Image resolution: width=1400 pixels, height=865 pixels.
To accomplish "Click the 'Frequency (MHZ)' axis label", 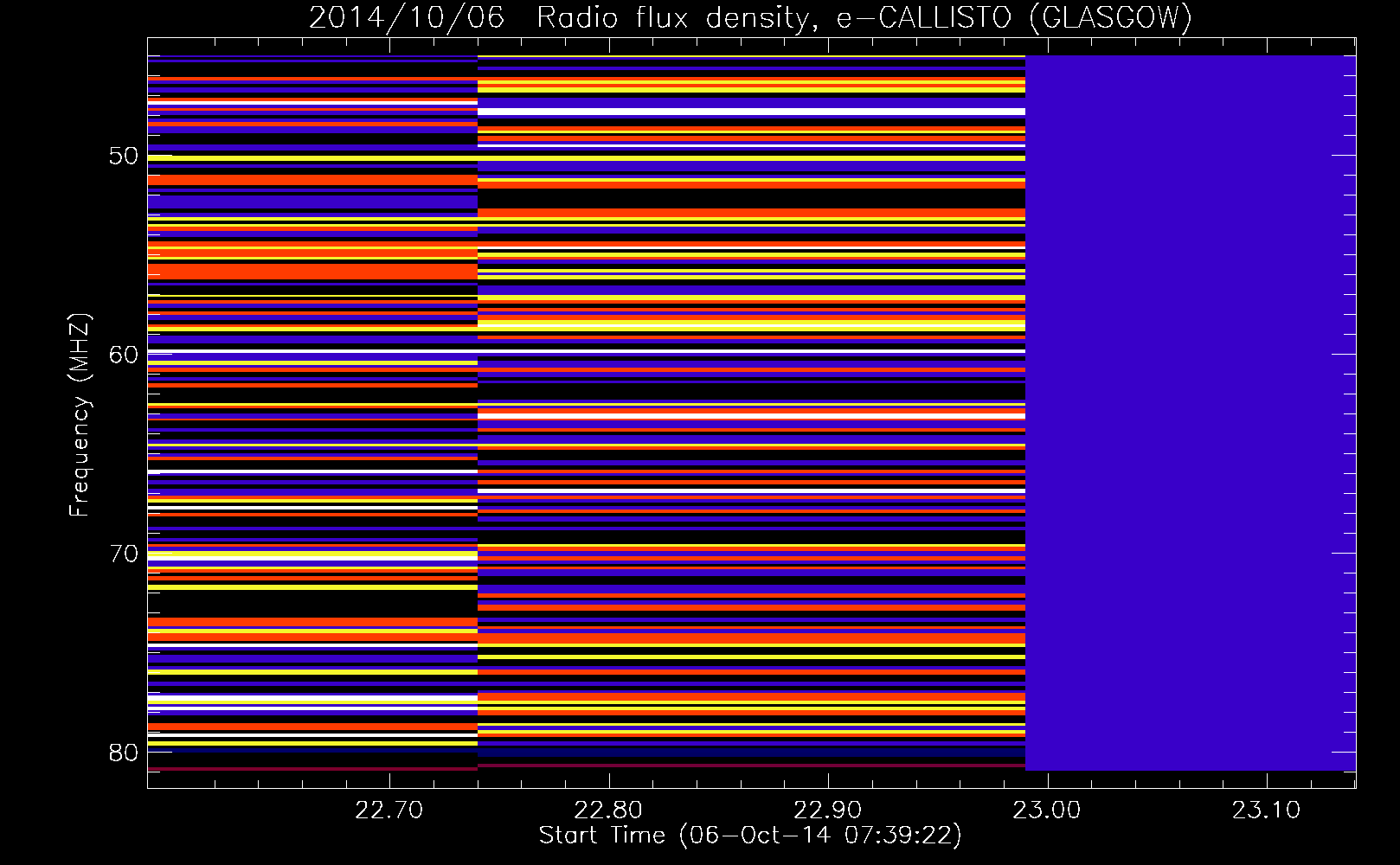I will point(80,415).
